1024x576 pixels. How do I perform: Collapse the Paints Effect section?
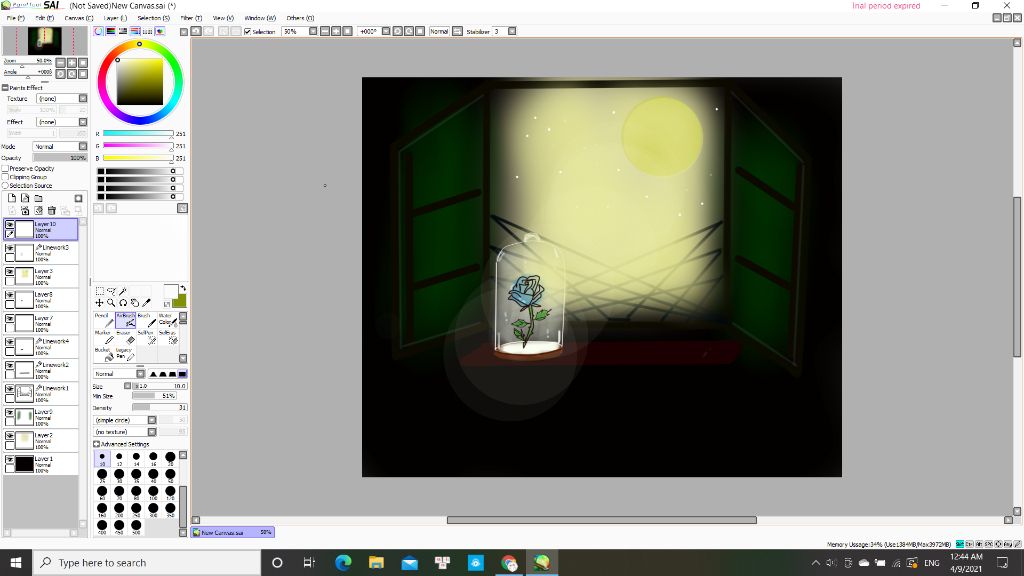pyautogui.click(x=5, y=88)
